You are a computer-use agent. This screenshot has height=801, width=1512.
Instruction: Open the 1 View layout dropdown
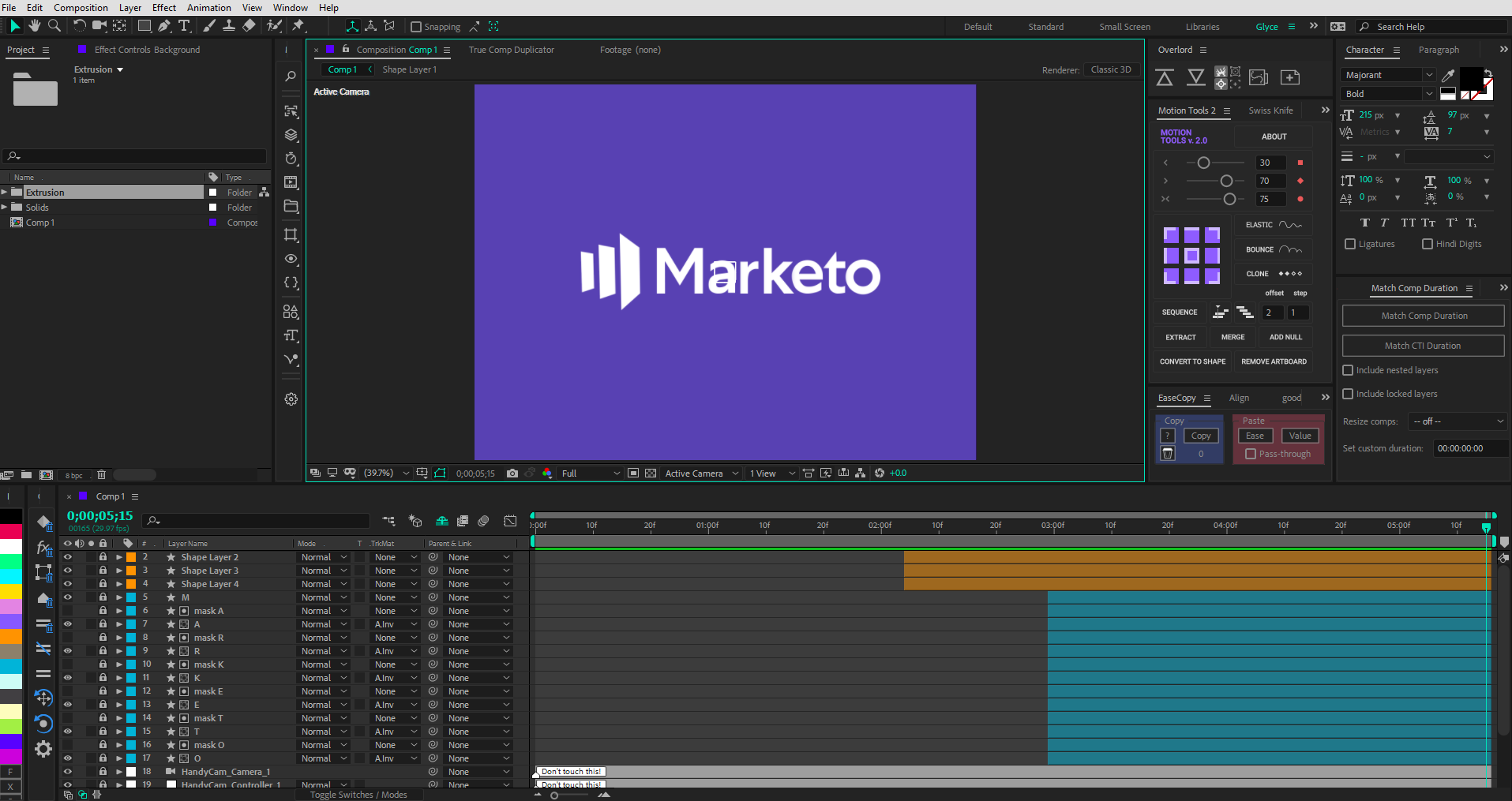tap(771, 473)
